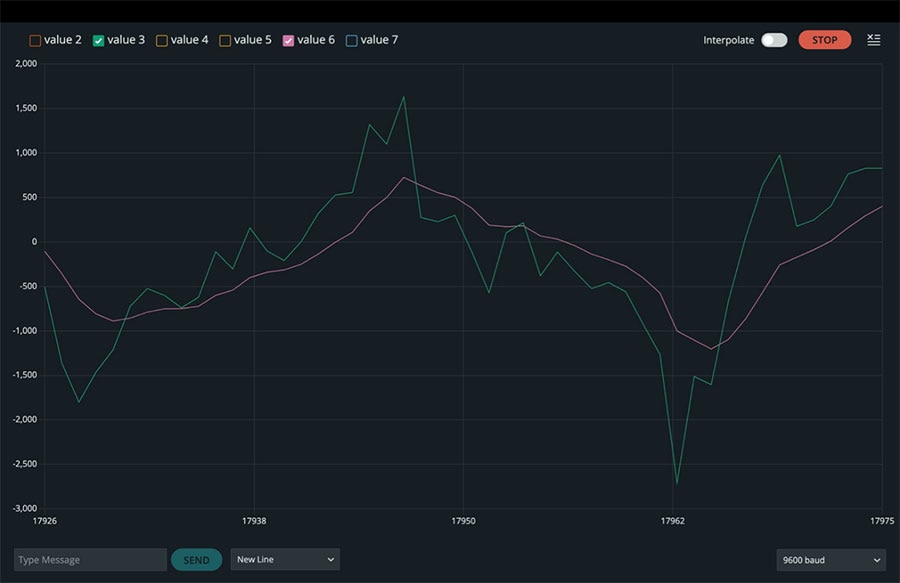
Task: Click the highest peak of pink line
Action: [403, 177]
